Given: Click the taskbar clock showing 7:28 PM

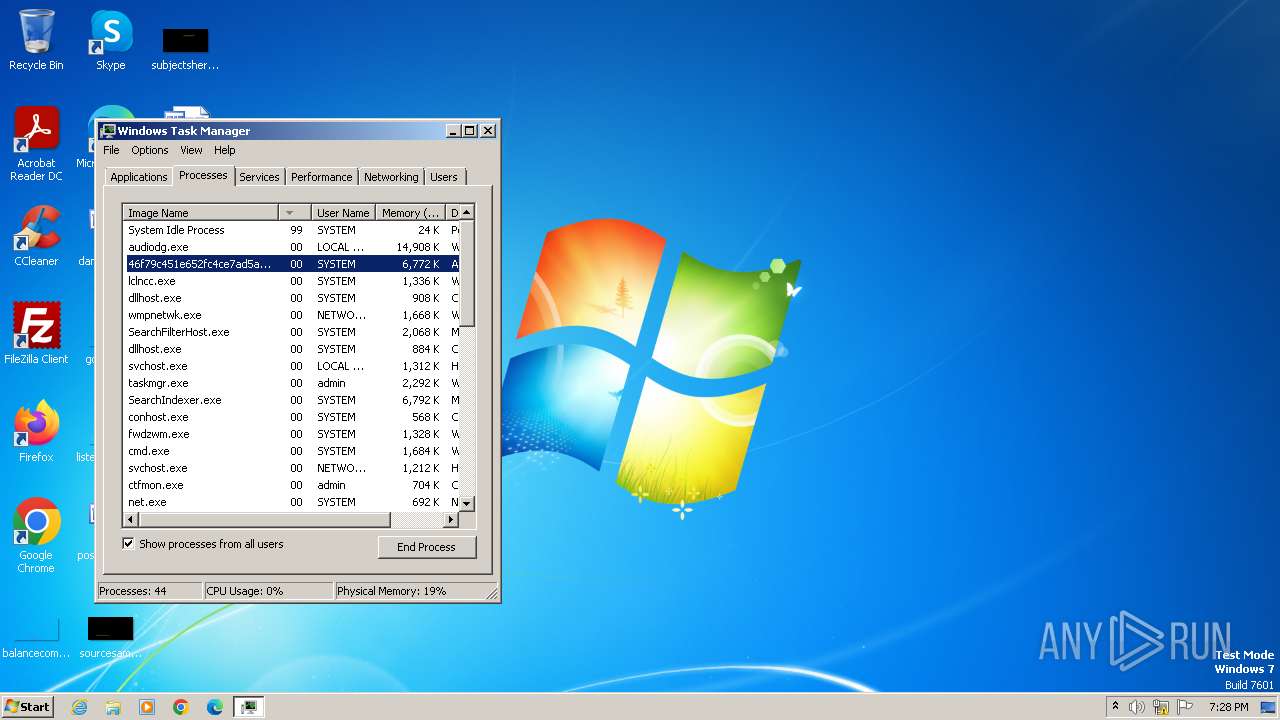Looking at the screenshot, I should point(1228,707).
